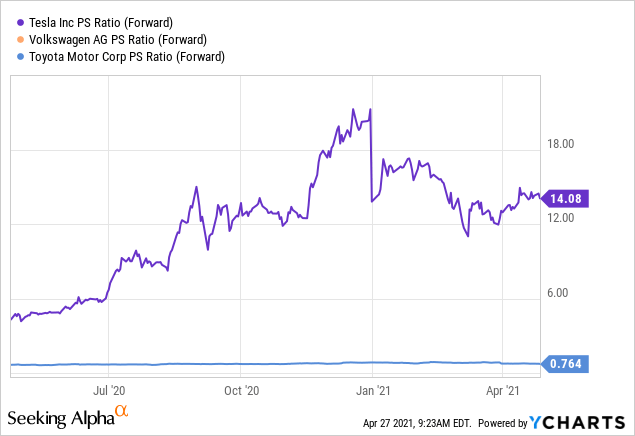Select Volkswagen AG PS Ratio legend label
635x436 pixels.
[118, 40]
